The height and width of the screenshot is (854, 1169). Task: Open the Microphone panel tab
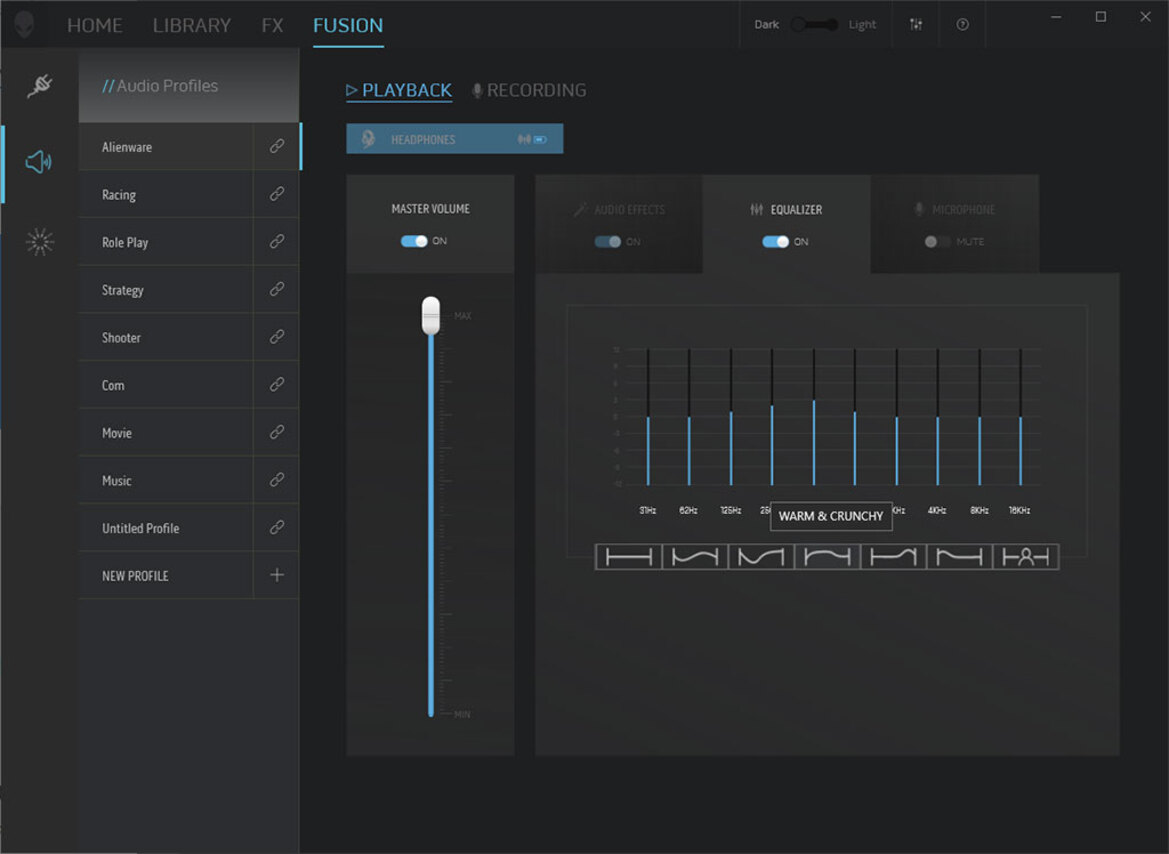pos(955,224)
